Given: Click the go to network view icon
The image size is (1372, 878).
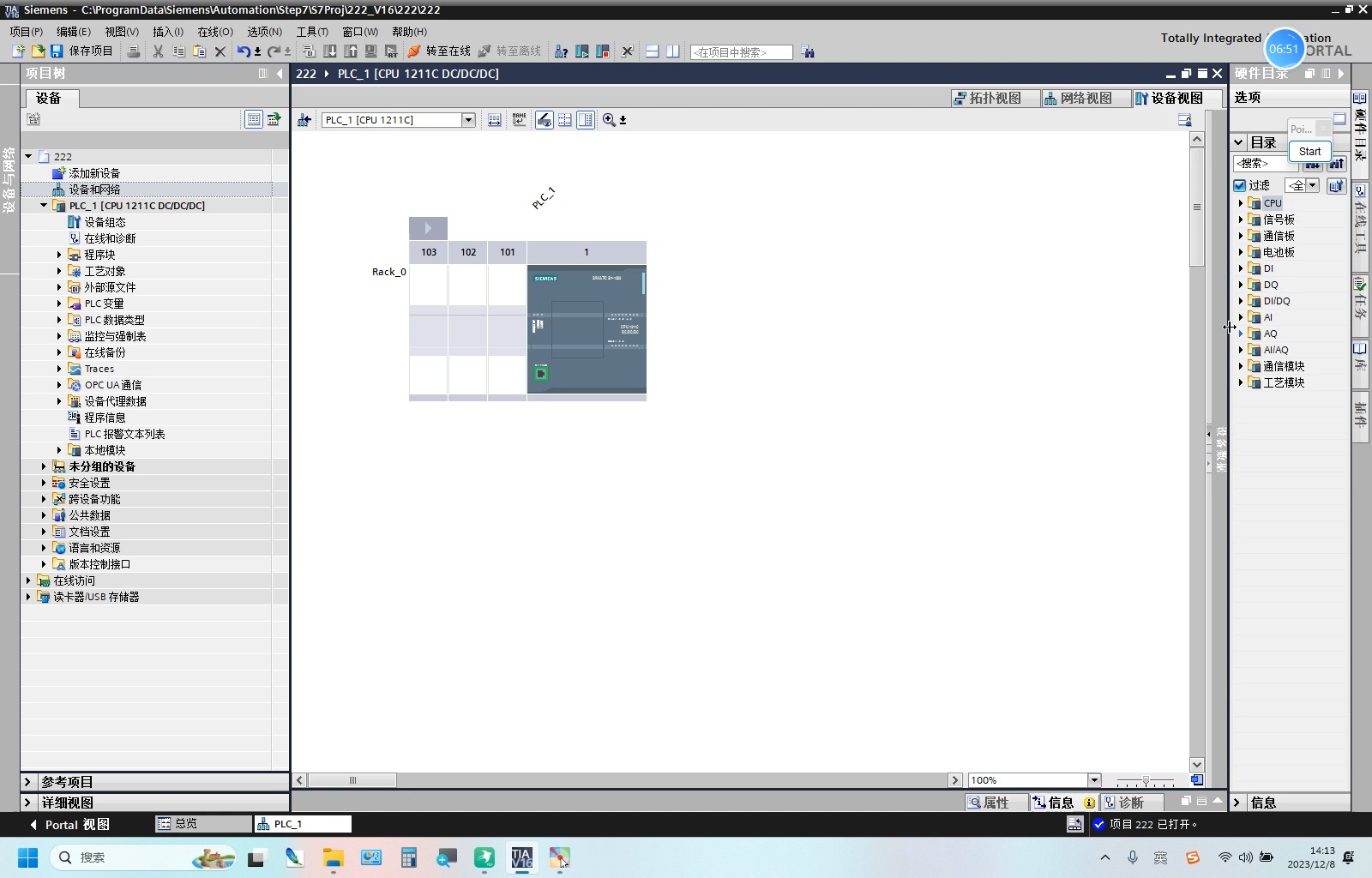Looking at the screenshot, I should point(304,120).
